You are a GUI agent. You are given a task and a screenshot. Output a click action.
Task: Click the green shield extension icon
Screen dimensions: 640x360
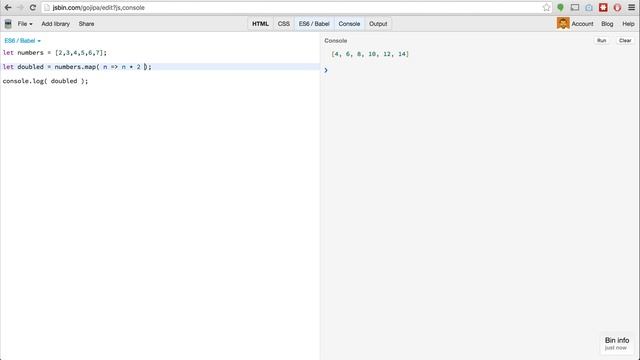[x=560, y=7]
